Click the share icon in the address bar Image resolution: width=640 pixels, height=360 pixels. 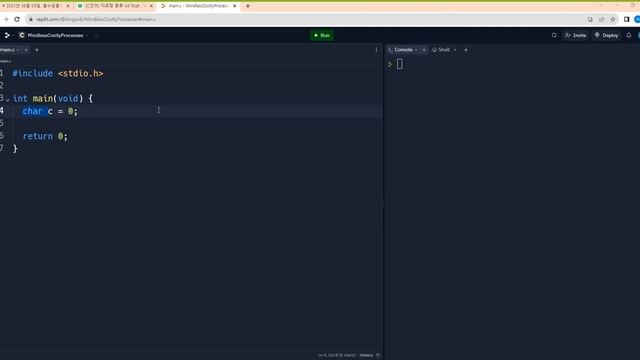tap(601, 19)
